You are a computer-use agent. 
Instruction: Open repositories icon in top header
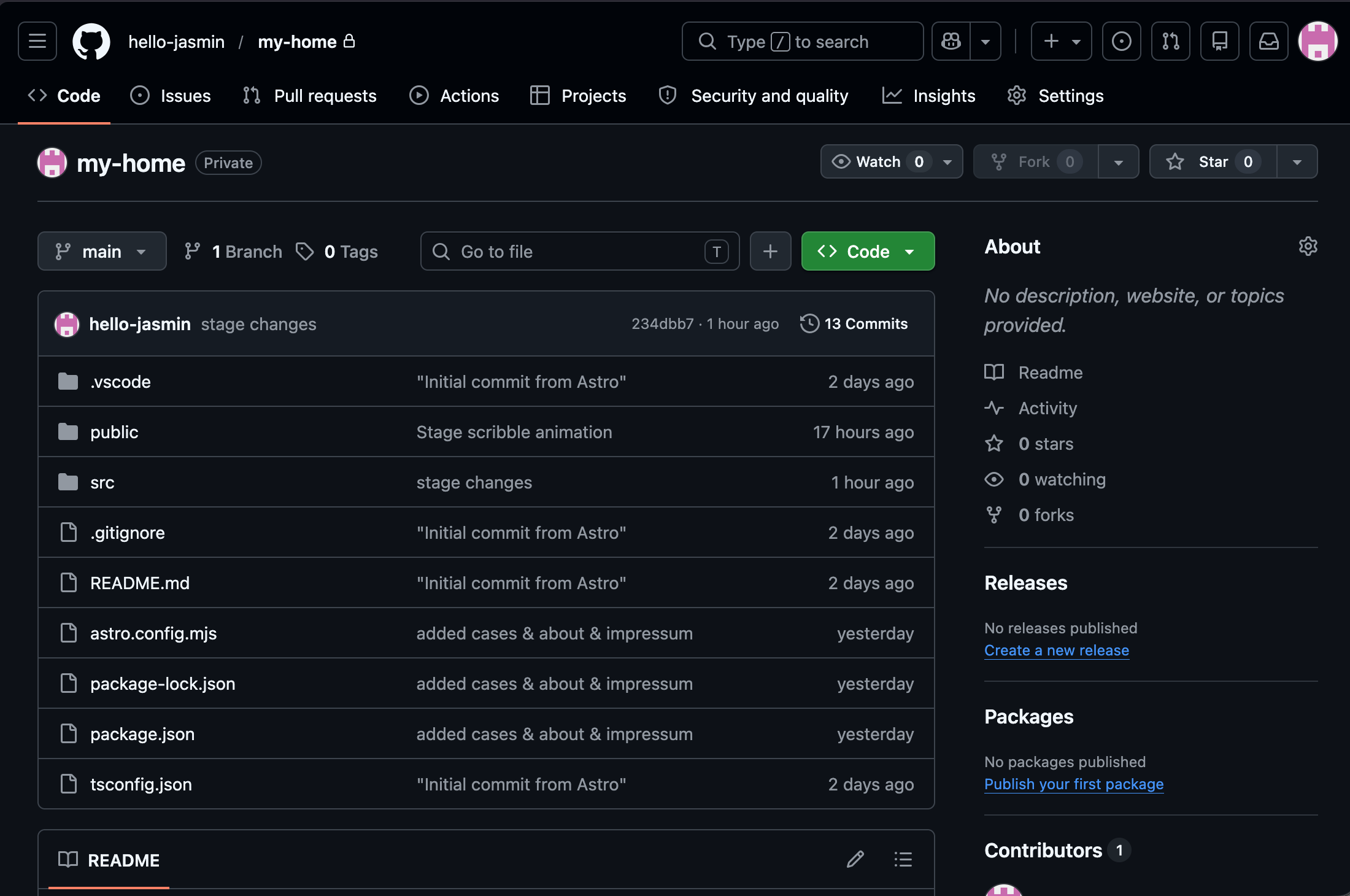(x=1220, y=41)
